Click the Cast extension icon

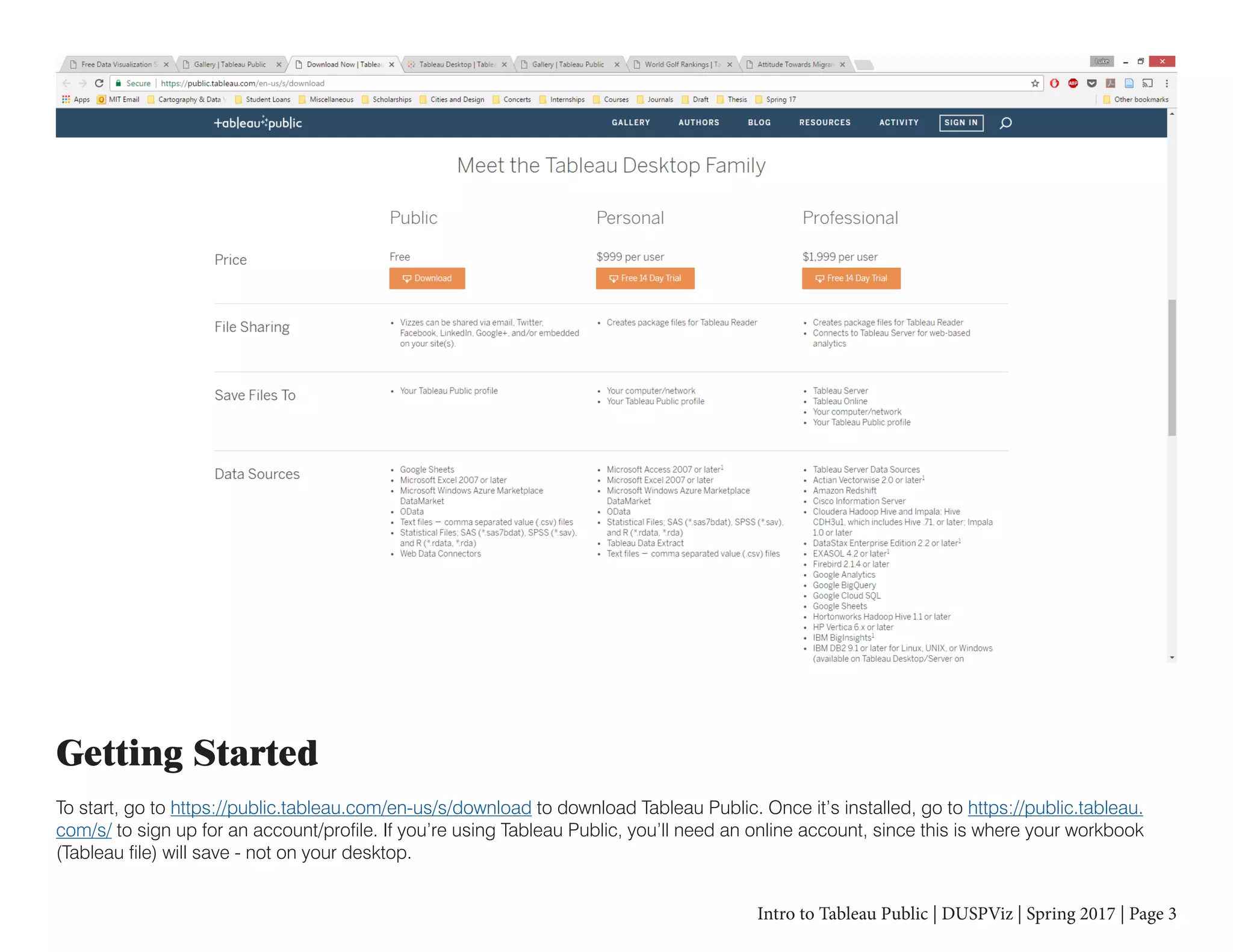pyautogui.click(x=1148, y=83)
